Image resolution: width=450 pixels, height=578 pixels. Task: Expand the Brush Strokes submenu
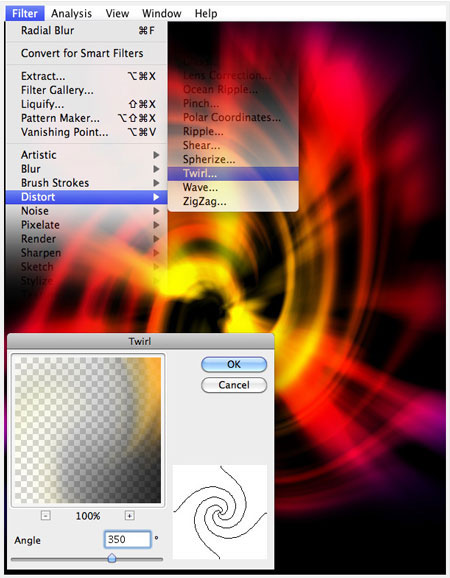click(x=87, y=183)
